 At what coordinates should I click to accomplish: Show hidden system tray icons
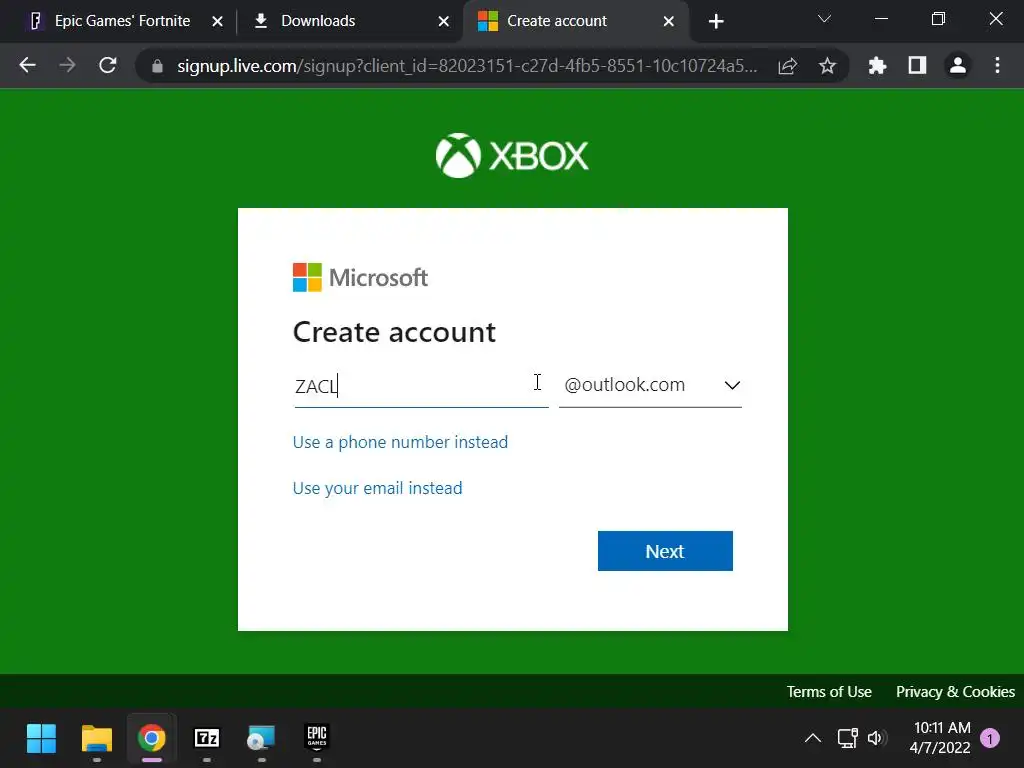coord(812,739)
